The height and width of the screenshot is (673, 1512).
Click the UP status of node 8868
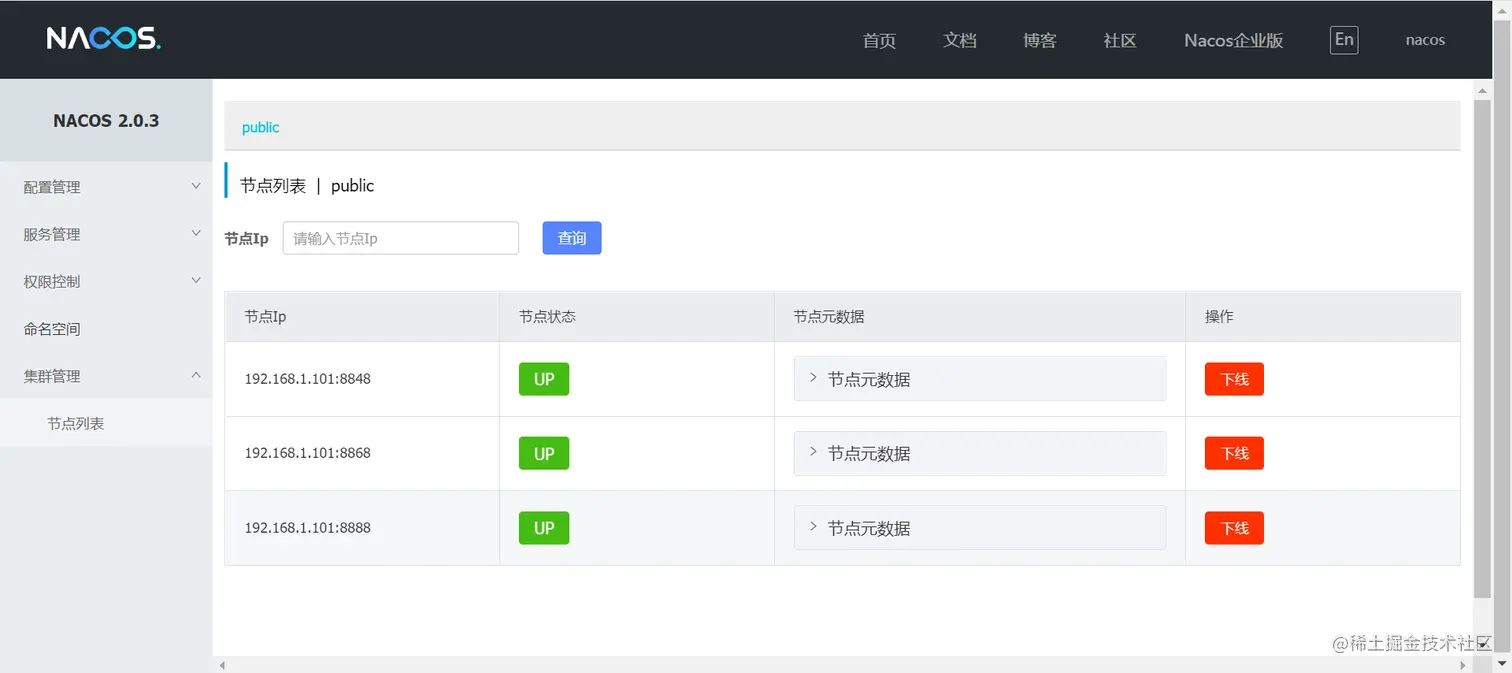click(x=544, y=453)
